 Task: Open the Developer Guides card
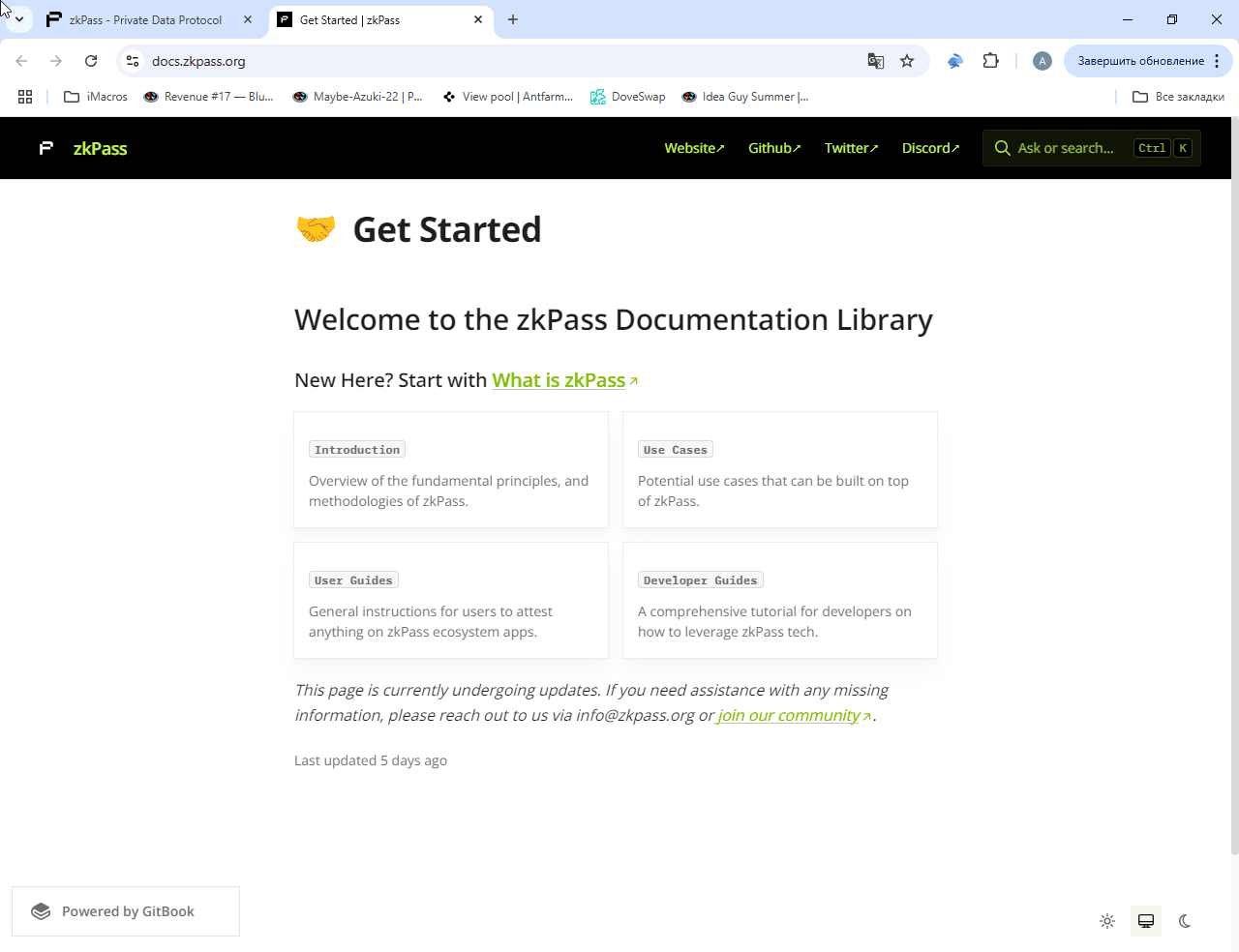click(780, 601)
